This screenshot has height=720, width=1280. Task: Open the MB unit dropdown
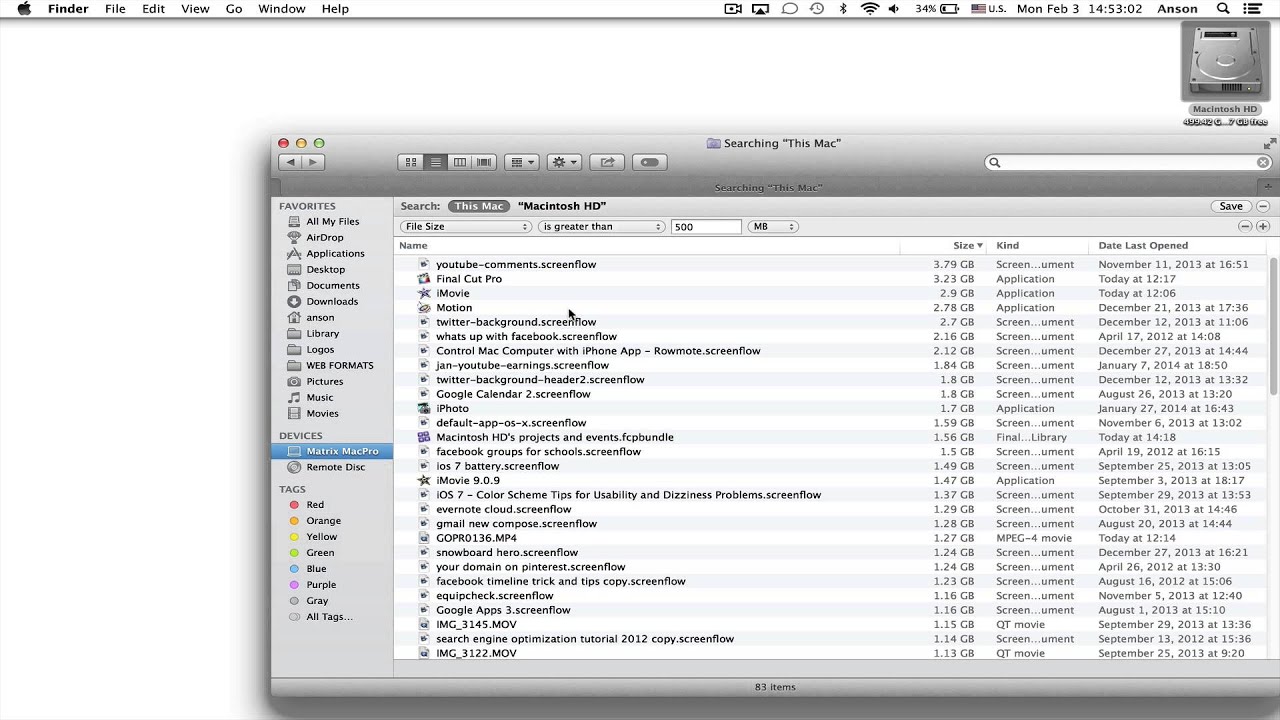[772, 227]
